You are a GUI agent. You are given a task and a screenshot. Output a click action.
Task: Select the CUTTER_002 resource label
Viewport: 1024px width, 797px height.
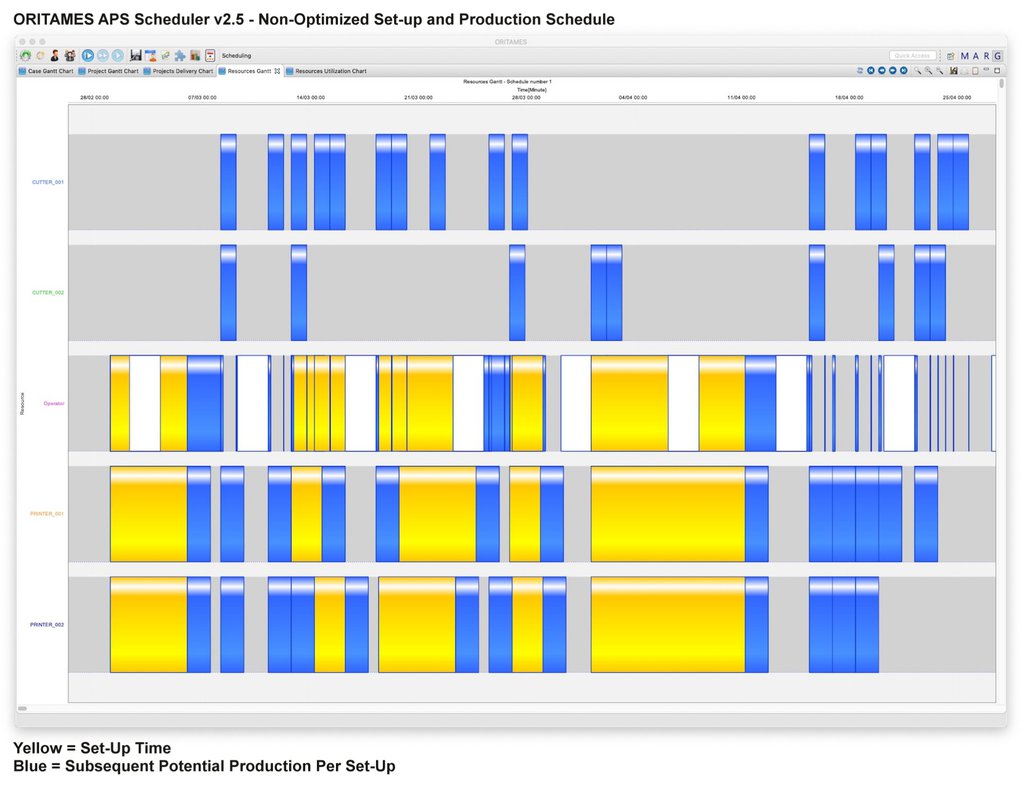coord(48,293)
